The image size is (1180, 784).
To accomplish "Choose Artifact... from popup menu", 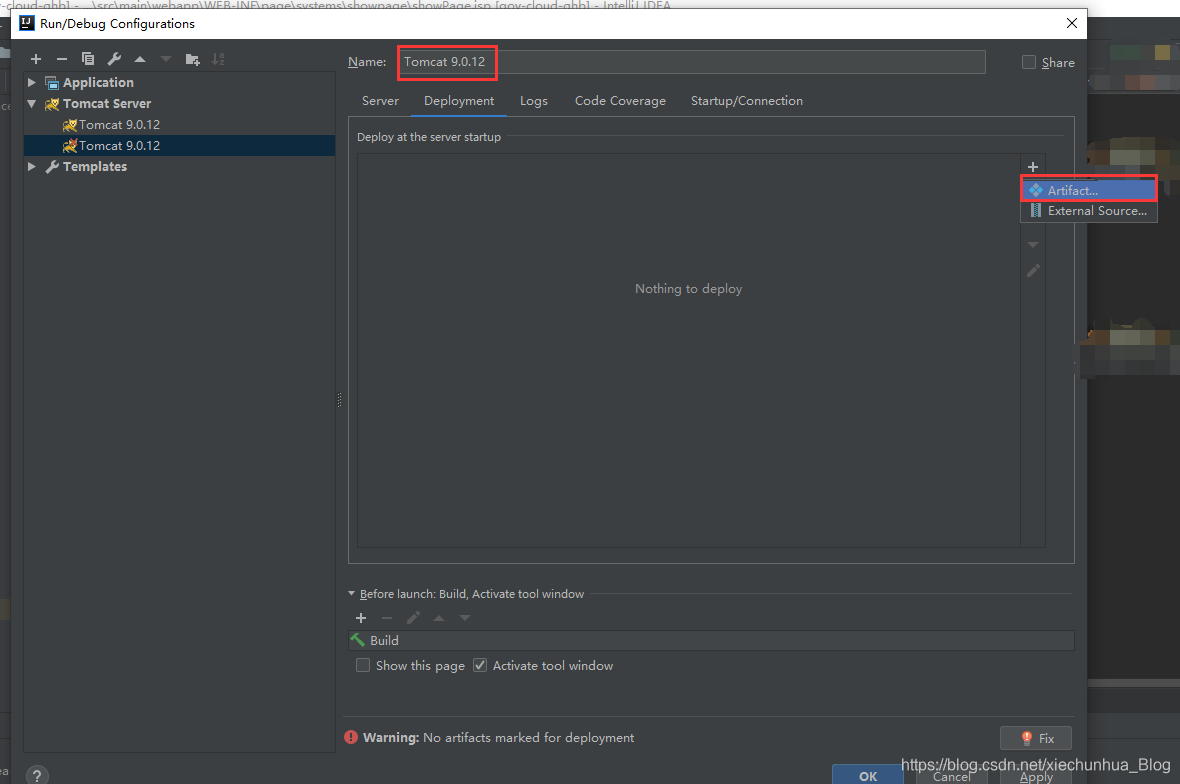I will point(1088,190).
